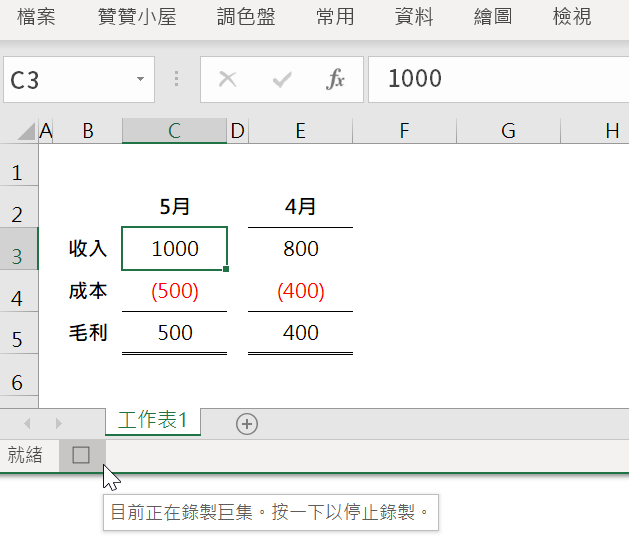Select column B header

pyautogui.click(x=88, y=131)
